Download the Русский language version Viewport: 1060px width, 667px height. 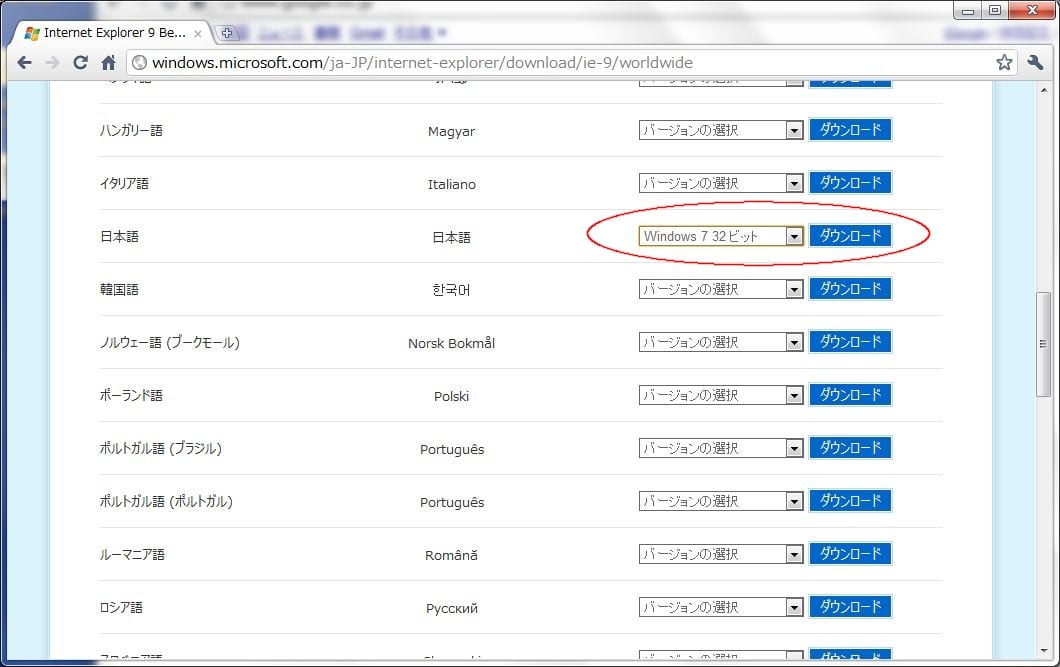coord(850,606)
